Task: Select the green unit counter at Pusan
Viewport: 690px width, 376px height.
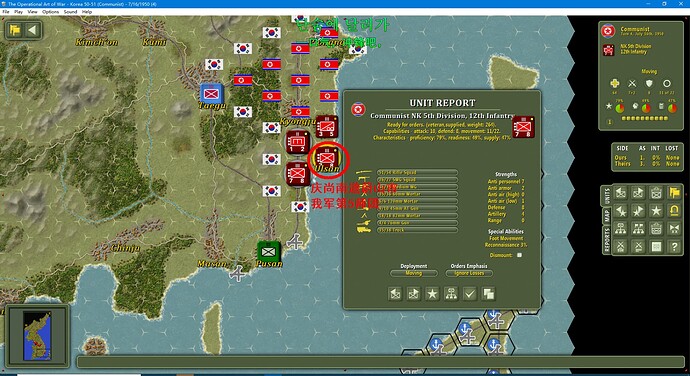Action: pos(268,251)
